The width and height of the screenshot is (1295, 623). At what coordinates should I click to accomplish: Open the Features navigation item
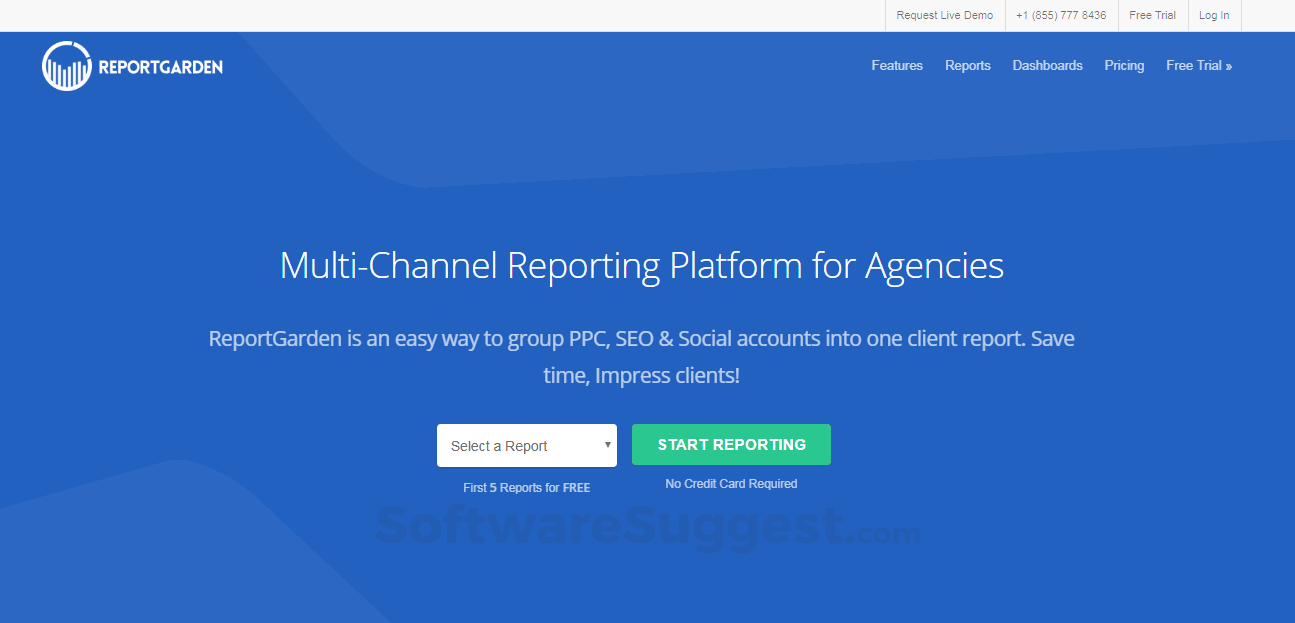[897, 66]
